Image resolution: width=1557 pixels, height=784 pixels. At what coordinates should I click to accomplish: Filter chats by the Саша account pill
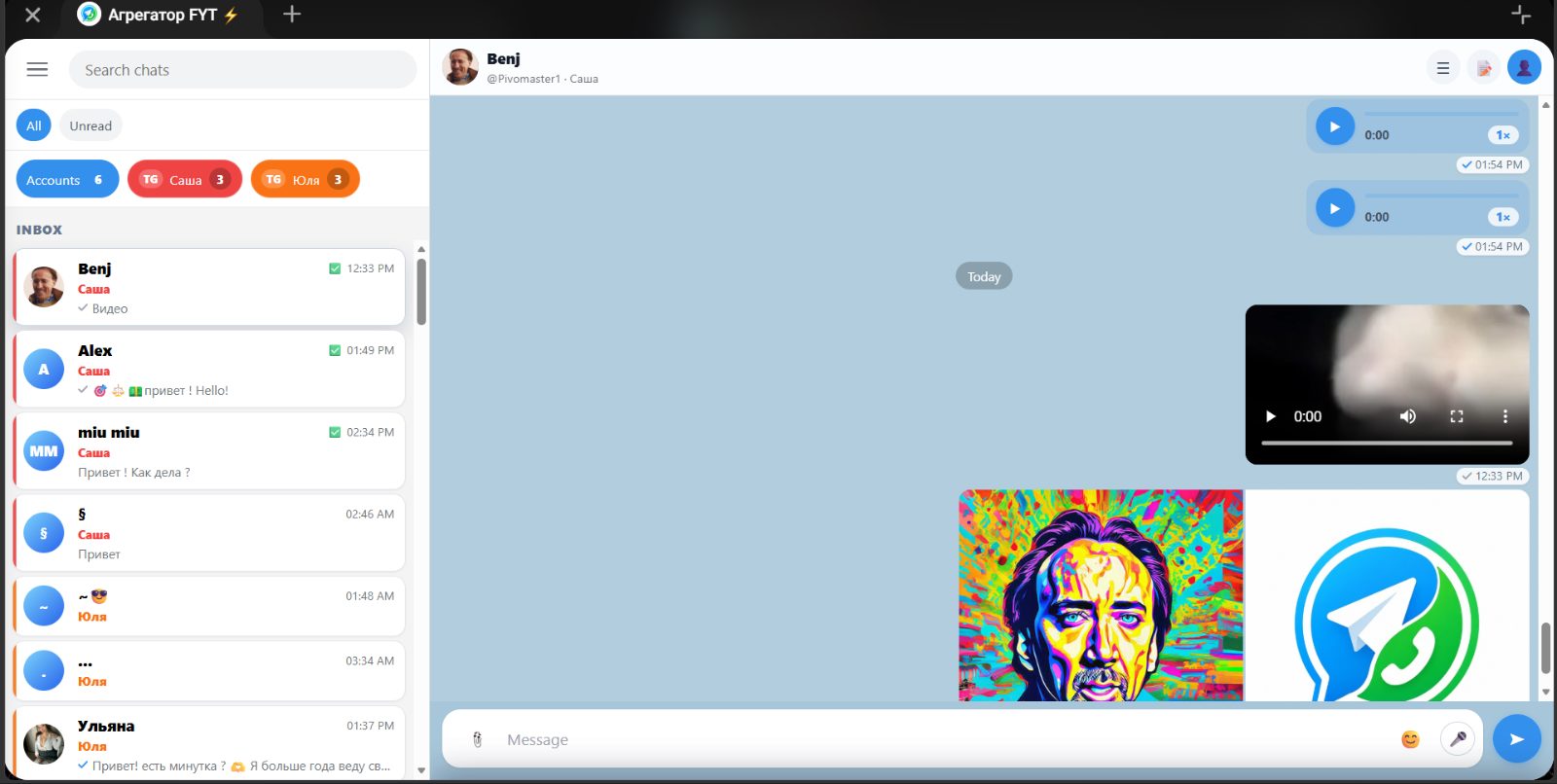(x=185, y=179)
